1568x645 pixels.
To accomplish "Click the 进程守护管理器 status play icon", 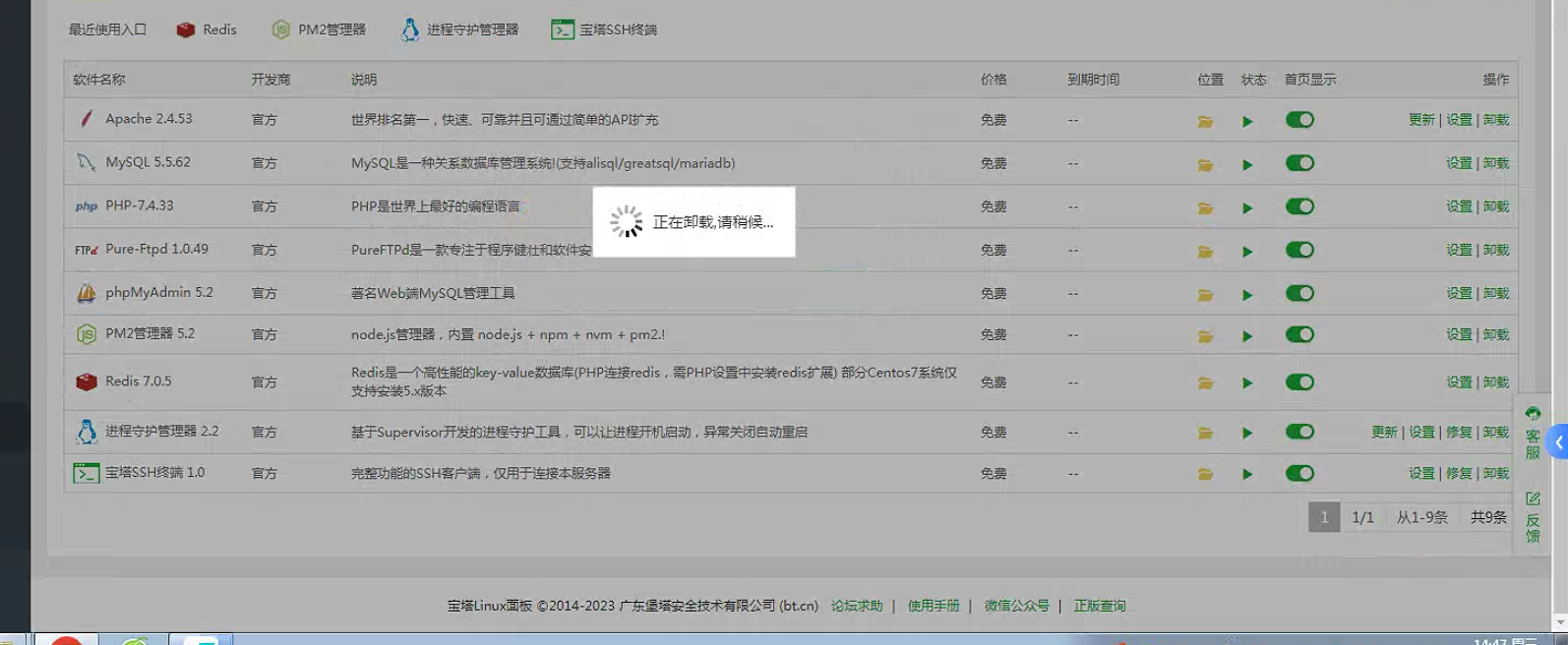I will tap(1247, 433).
